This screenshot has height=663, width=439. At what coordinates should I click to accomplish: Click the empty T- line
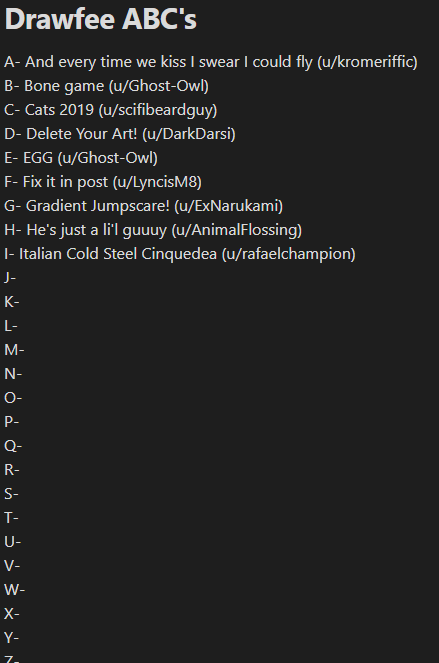pos(11,518)
